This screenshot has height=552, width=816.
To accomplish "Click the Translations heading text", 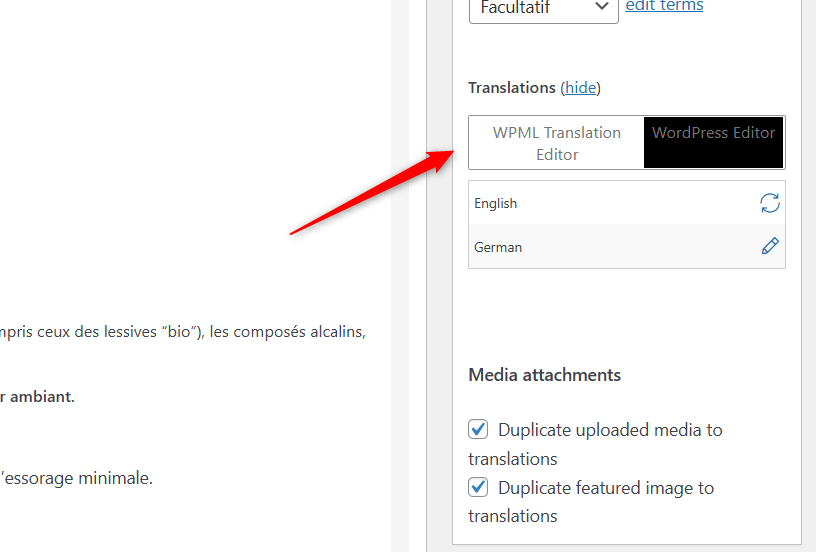I will (x=512, y=87).
